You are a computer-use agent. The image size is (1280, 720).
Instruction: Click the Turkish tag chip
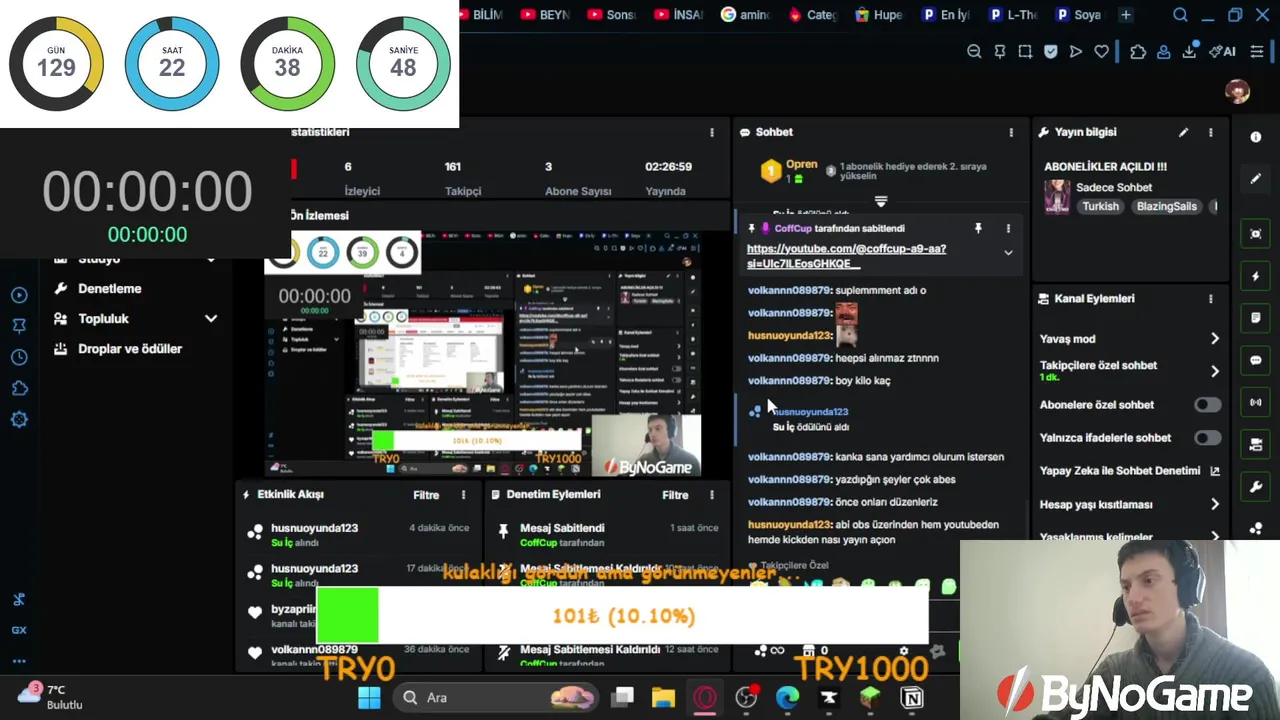(x=1100, y=206)
